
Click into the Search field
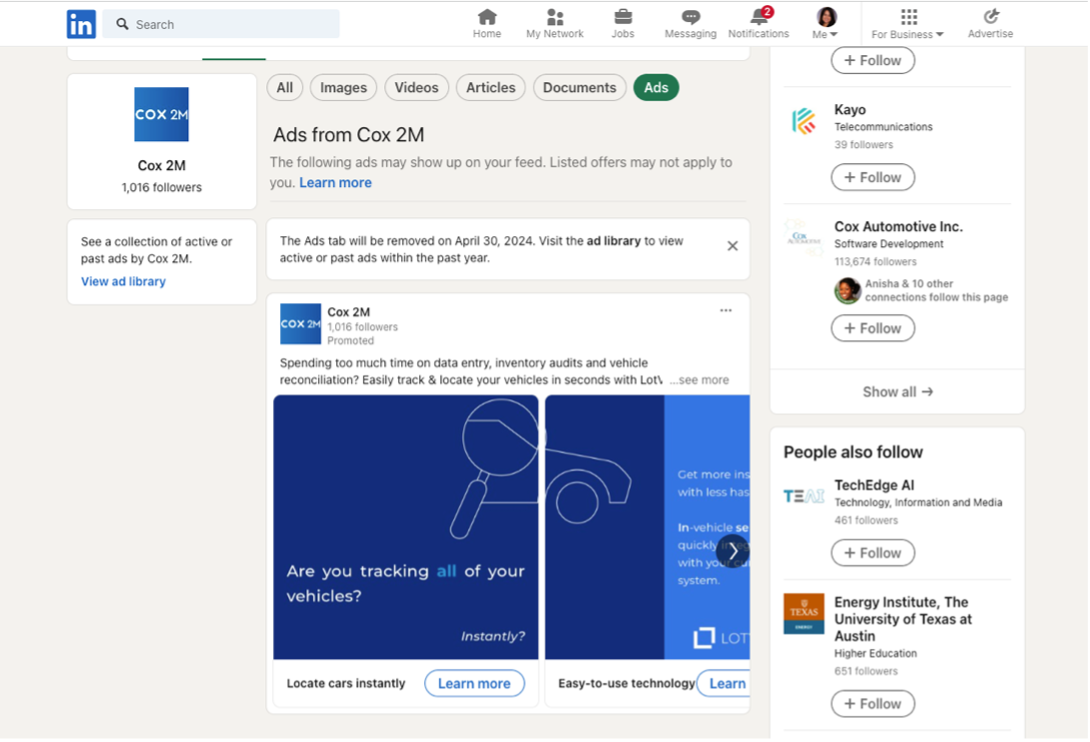click(x=221, y=24)
